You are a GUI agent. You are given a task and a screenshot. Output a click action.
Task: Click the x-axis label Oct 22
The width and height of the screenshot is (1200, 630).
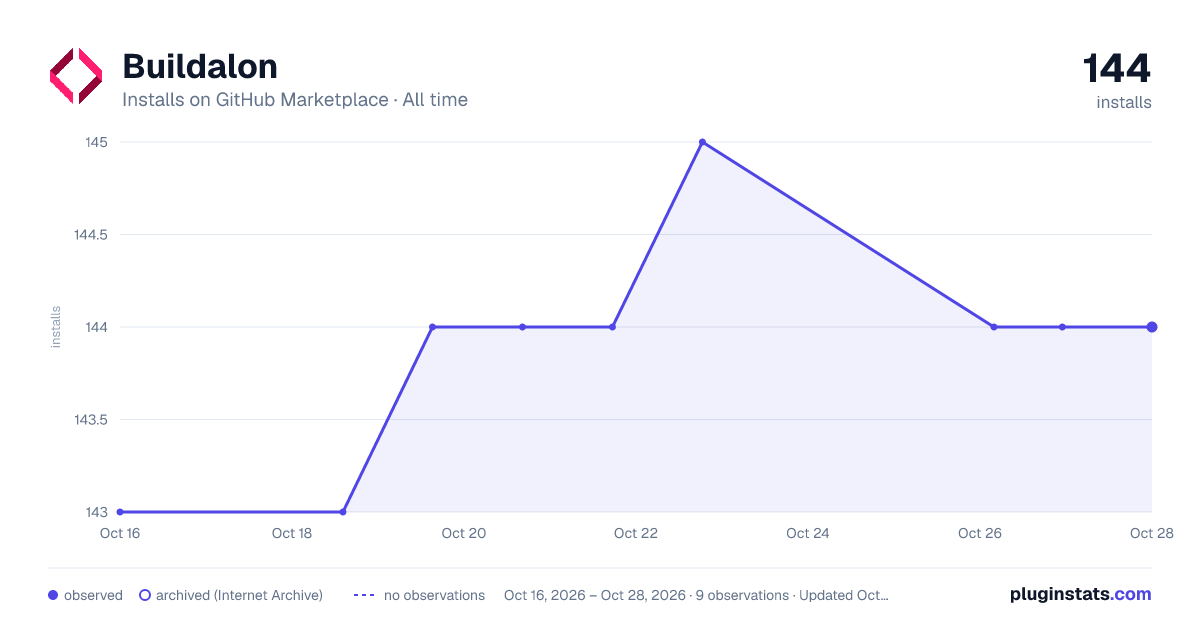pyautogui.click(x=636, y=534)
